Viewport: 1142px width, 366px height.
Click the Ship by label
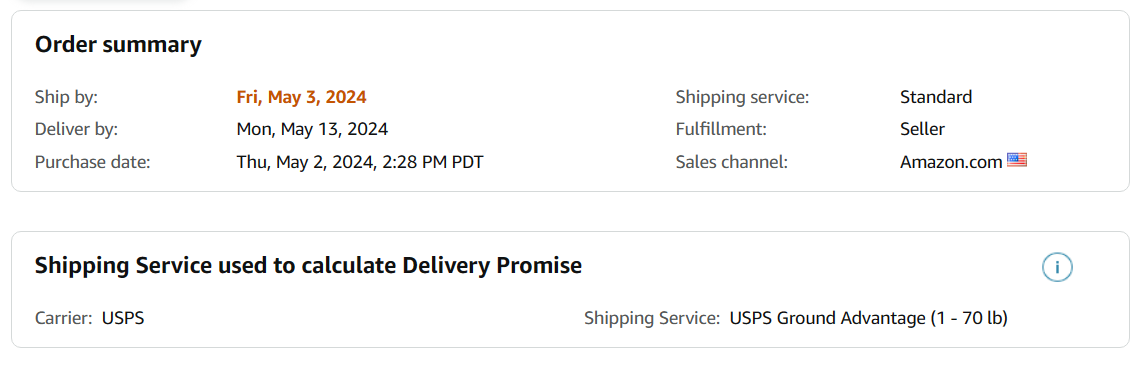pos(66,97)
